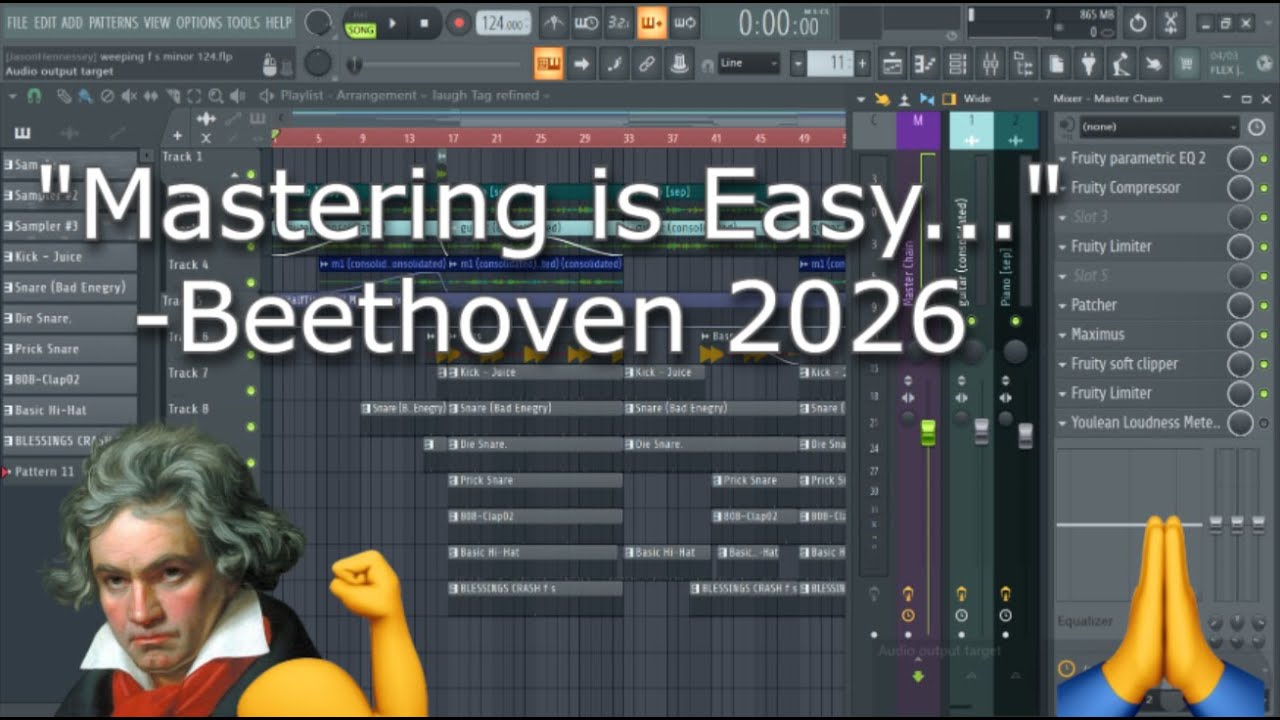
Task: Mute playlist Track 7 green dot
Action: 251,391
